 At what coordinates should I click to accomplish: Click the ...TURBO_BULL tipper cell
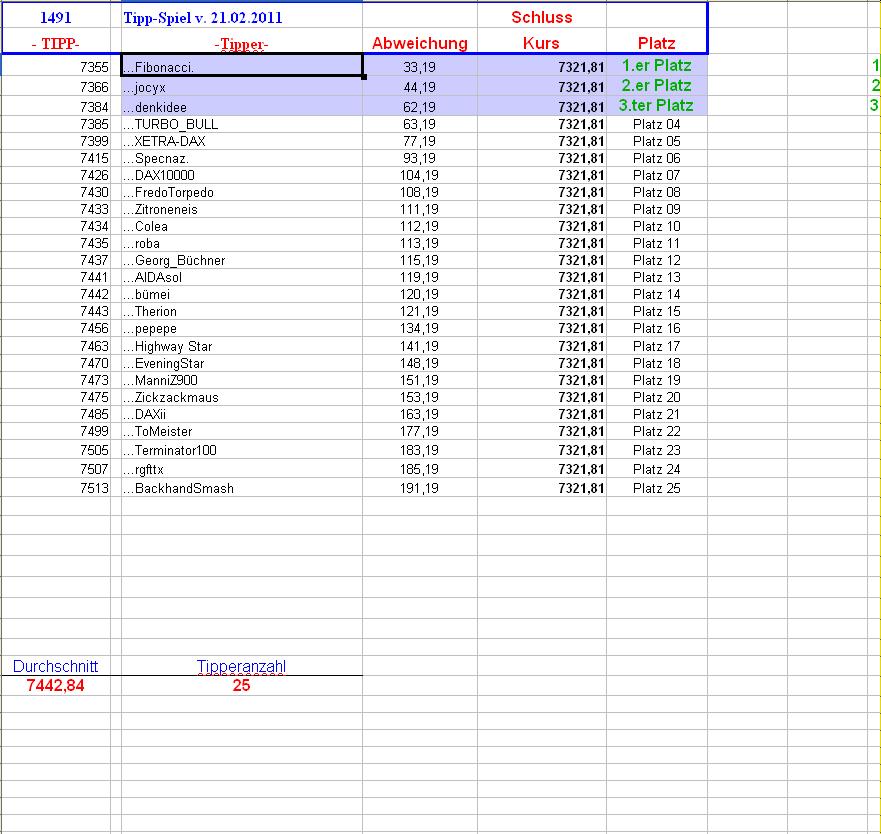242,124
